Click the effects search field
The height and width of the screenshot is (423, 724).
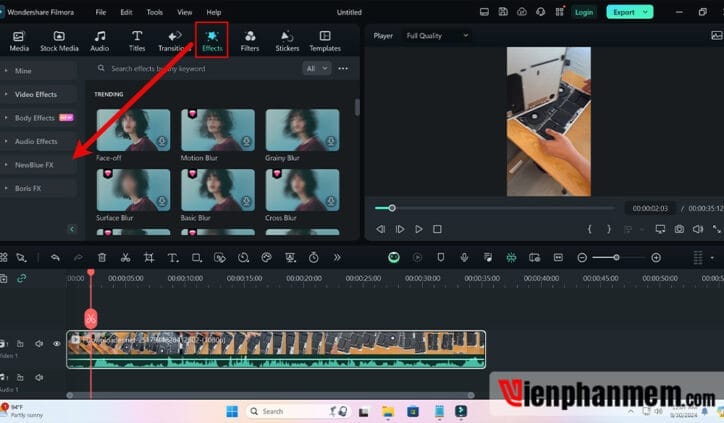tap(196, 68)
